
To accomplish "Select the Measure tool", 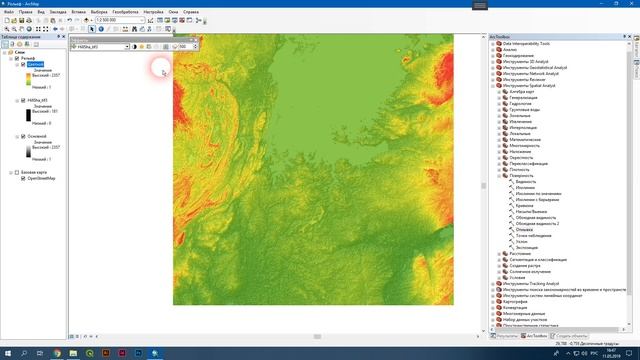I will pyautogui.click(x=125, y=29).
